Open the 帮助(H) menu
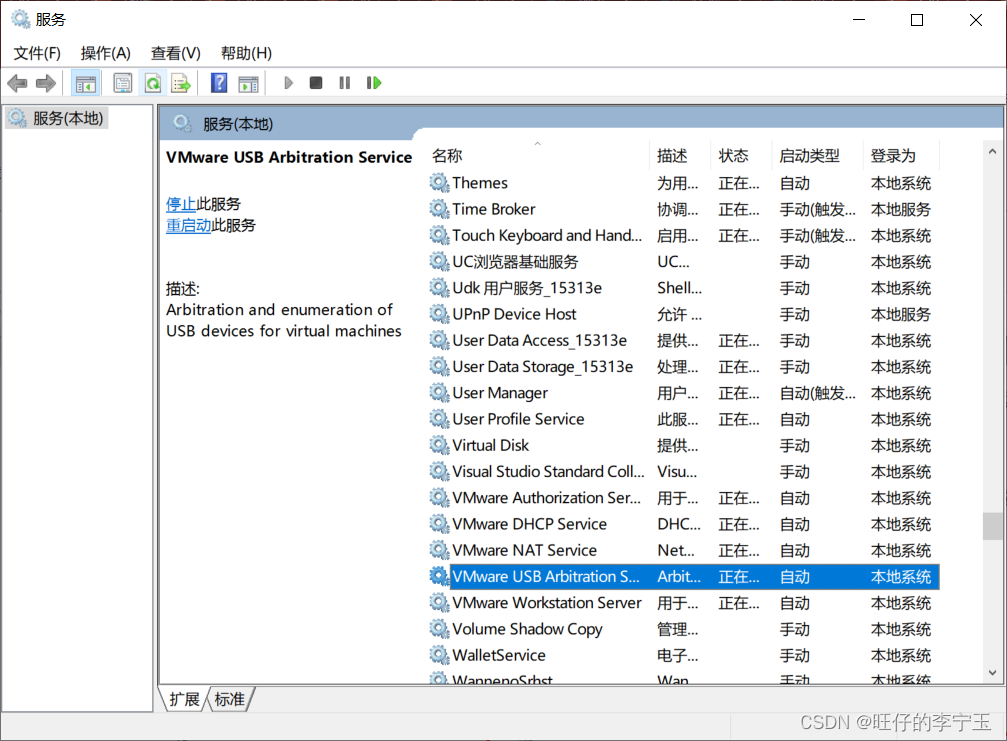The height and width of the screenshot is (741, 1007). pyautogui.click(x=246, y=53)
